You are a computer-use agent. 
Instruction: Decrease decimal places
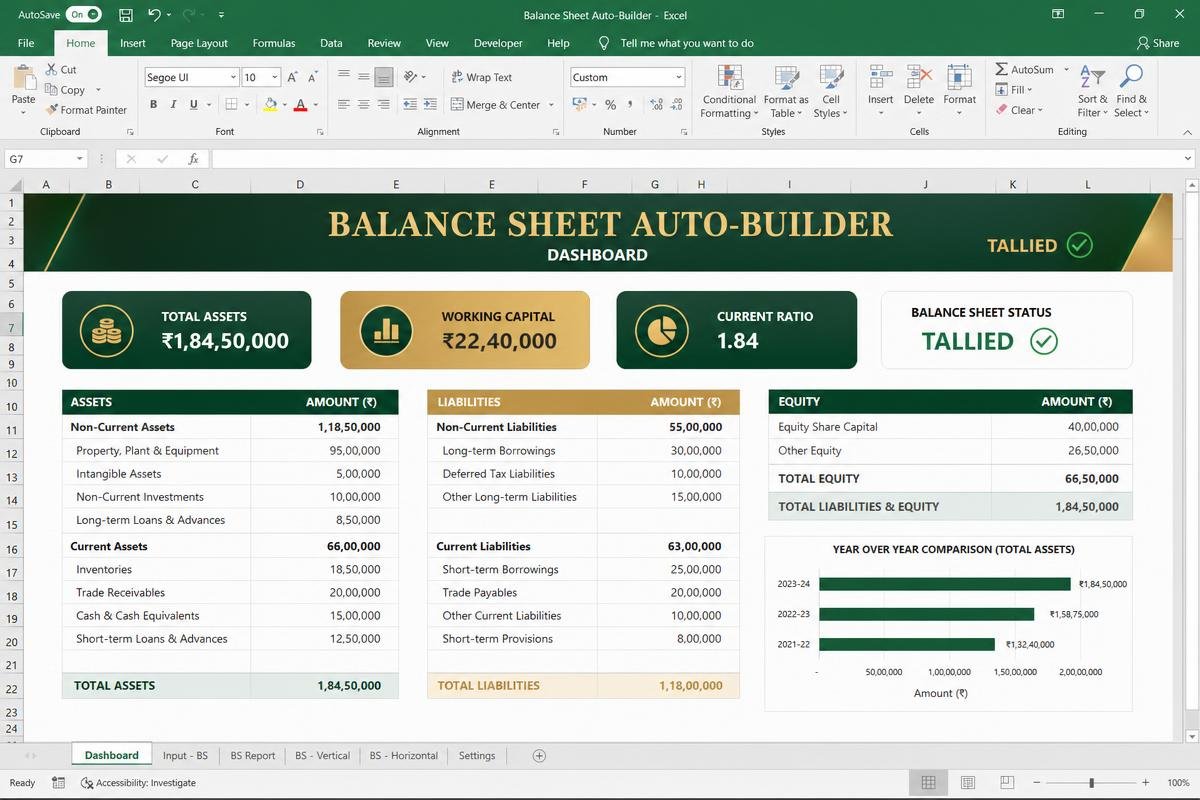677,104
